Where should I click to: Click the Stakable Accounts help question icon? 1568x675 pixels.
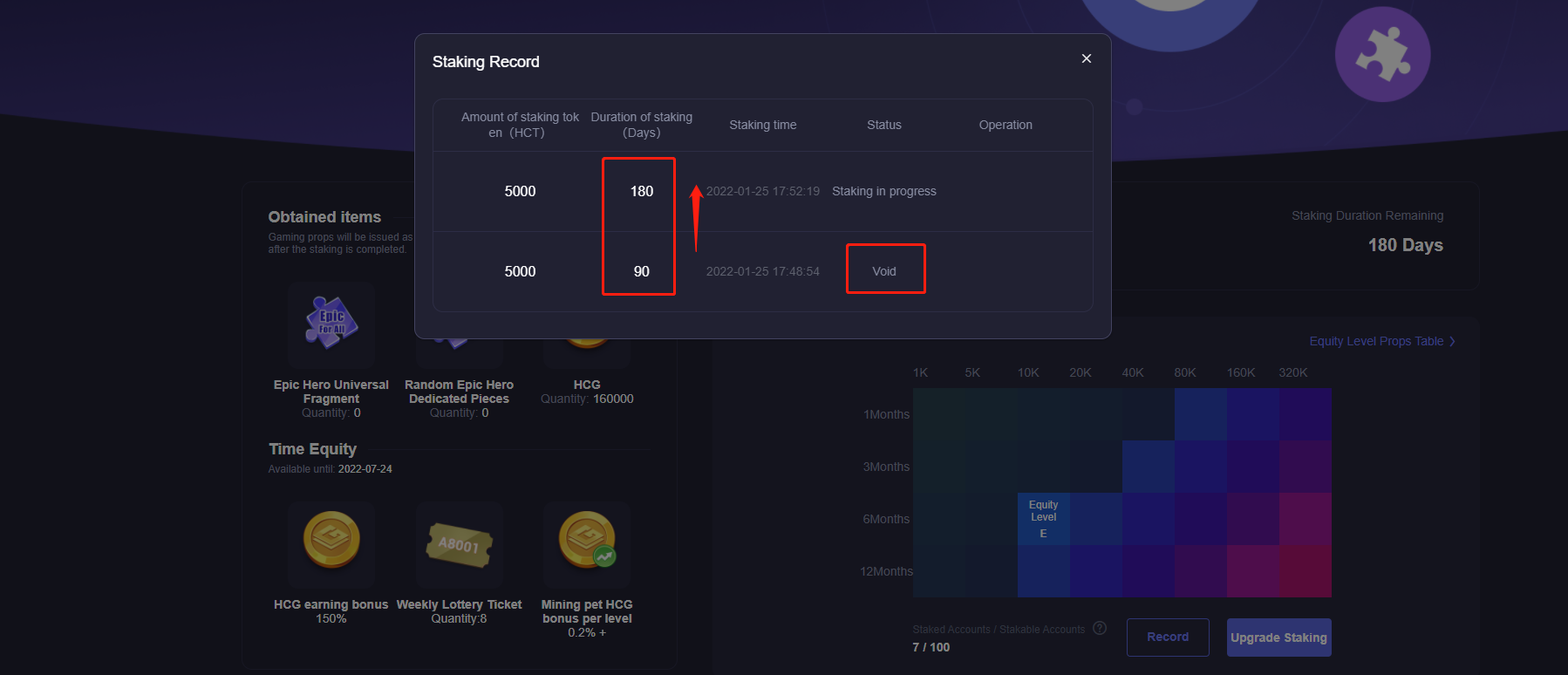tap(1100, 628)
